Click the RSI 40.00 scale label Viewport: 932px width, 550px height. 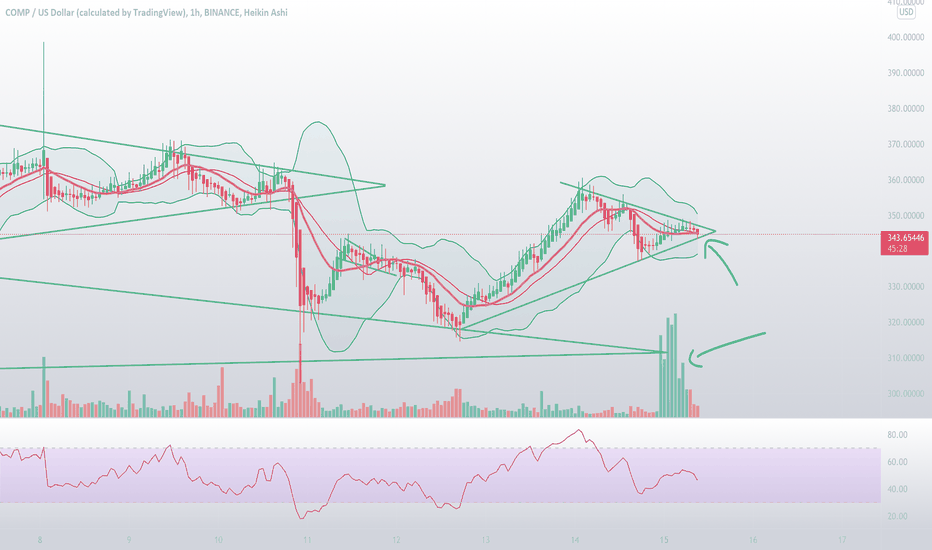897,489
